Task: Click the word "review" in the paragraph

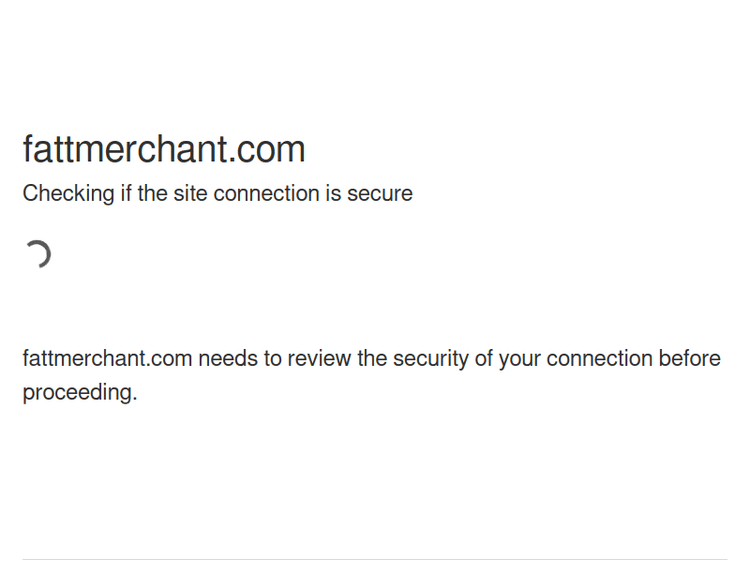Action: (x=320, y=359)
